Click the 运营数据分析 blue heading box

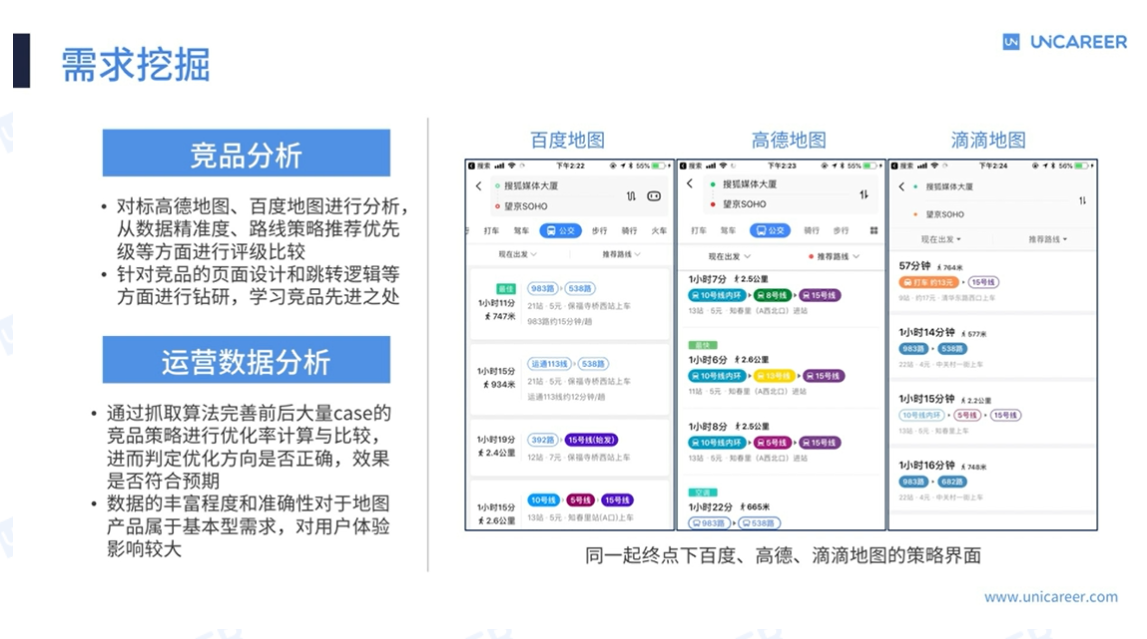[x=246, y=360]
